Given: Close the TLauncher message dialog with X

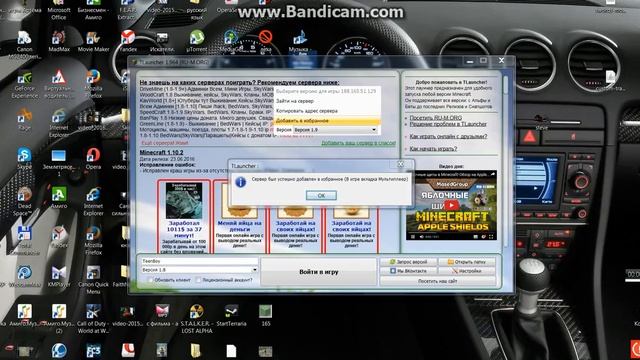Looking at the screenshot, I should pos(401,164).
